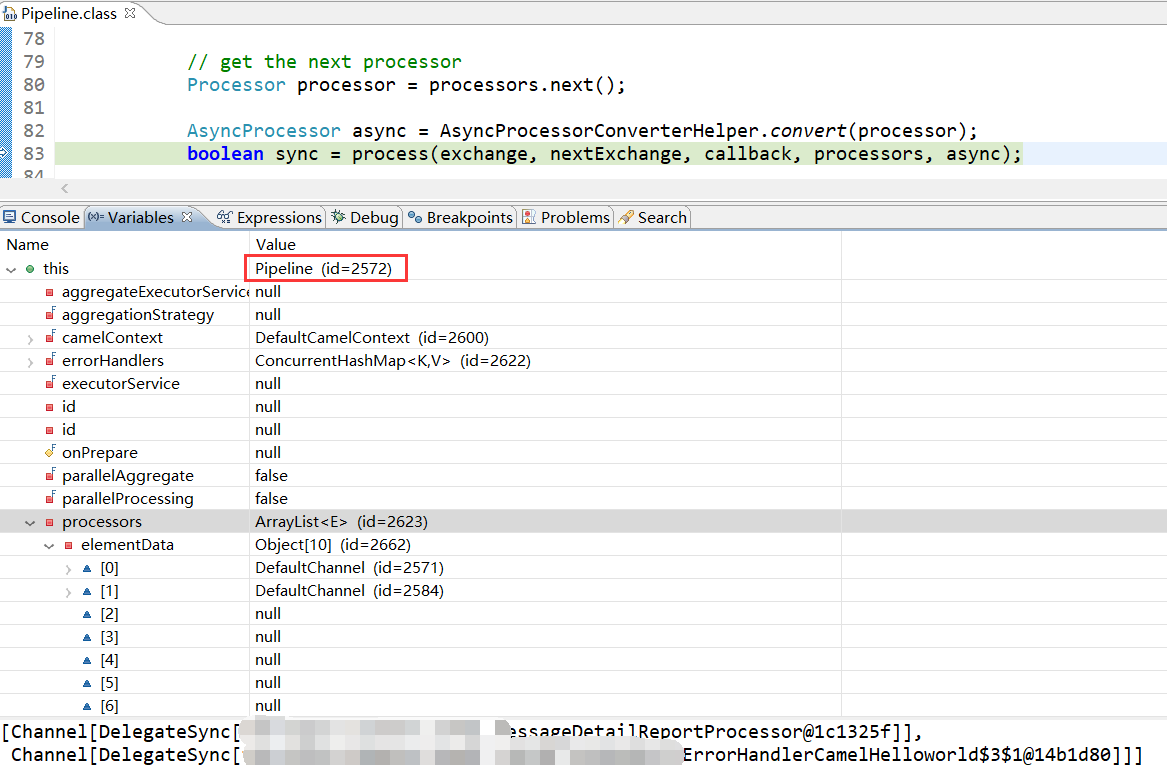
Task: Click triangle icon of element [2]
Action: pyautogui.click(x=87, y=614)
